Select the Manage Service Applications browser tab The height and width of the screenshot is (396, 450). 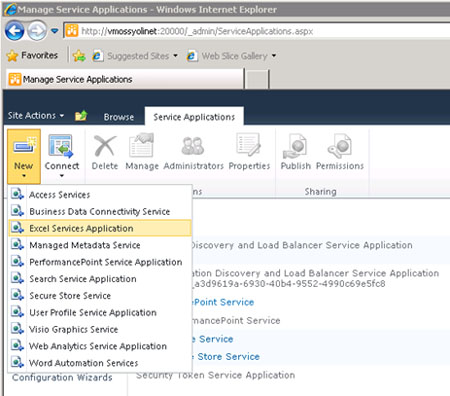(125, 79)
